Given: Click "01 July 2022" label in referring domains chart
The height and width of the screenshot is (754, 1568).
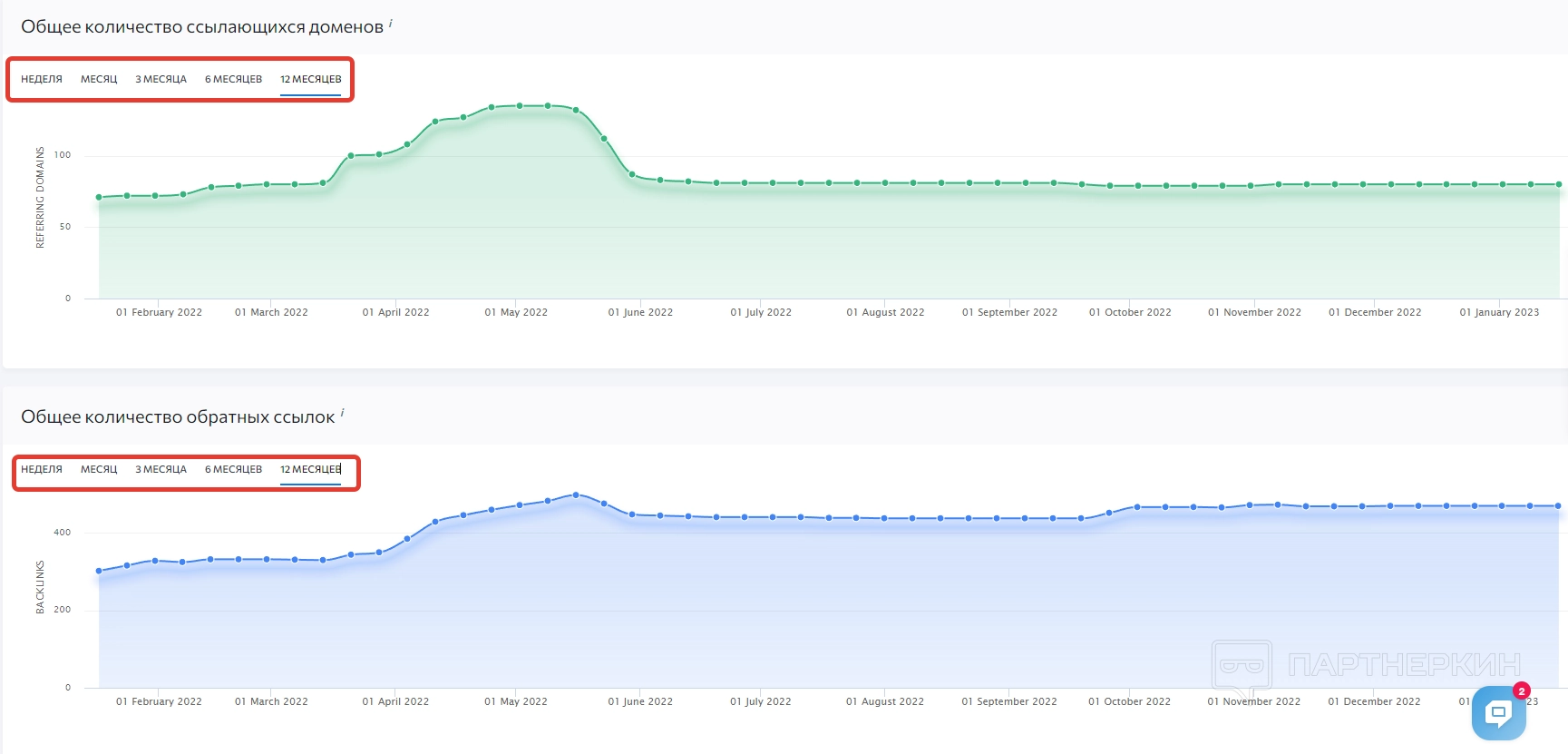Looking at the screenshot, I should [761, 312].
